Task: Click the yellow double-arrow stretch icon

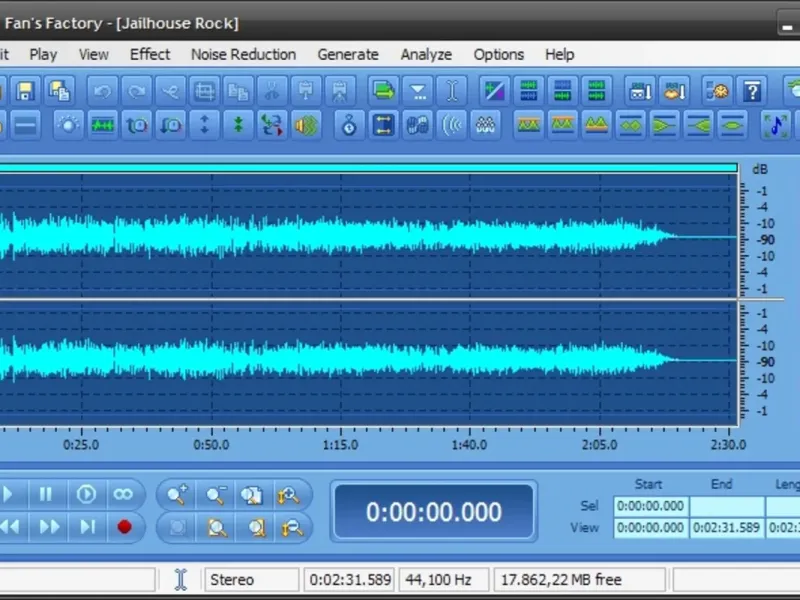Action: 384,125
